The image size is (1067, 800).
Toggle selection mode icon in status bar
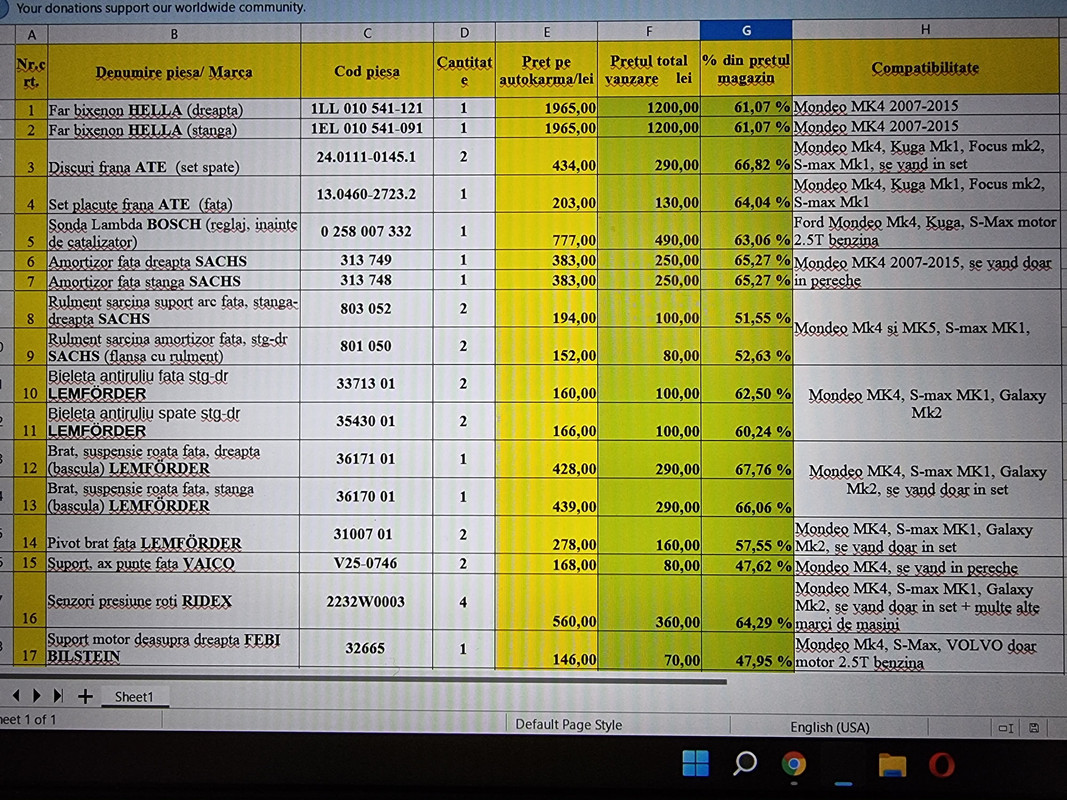1006,728
